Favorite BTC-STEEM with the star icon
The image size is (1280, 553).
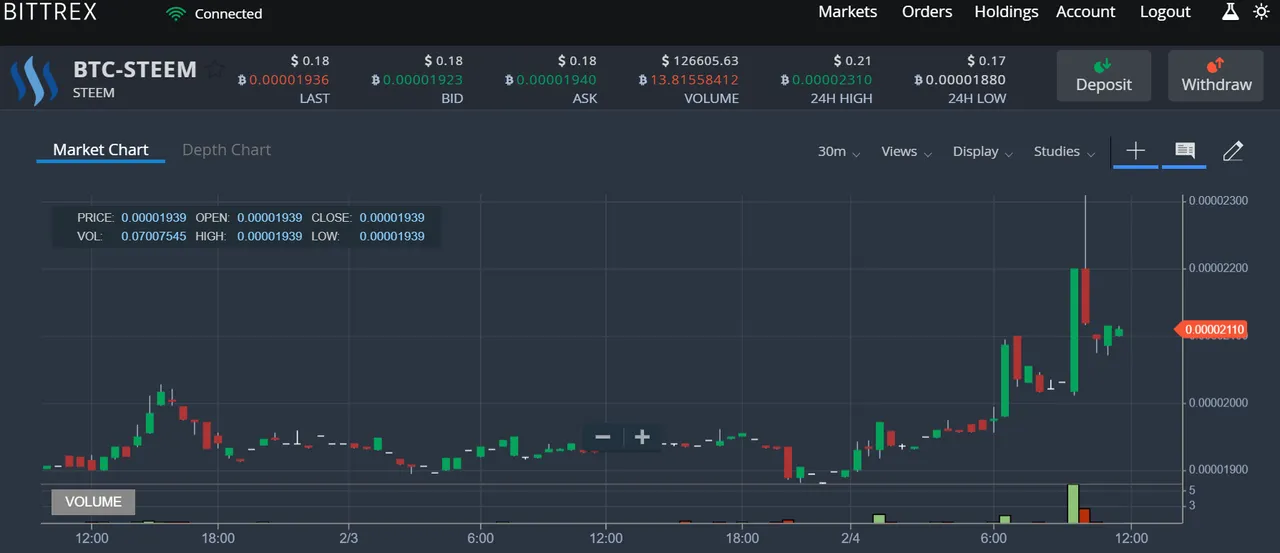(x=215, y=70)
